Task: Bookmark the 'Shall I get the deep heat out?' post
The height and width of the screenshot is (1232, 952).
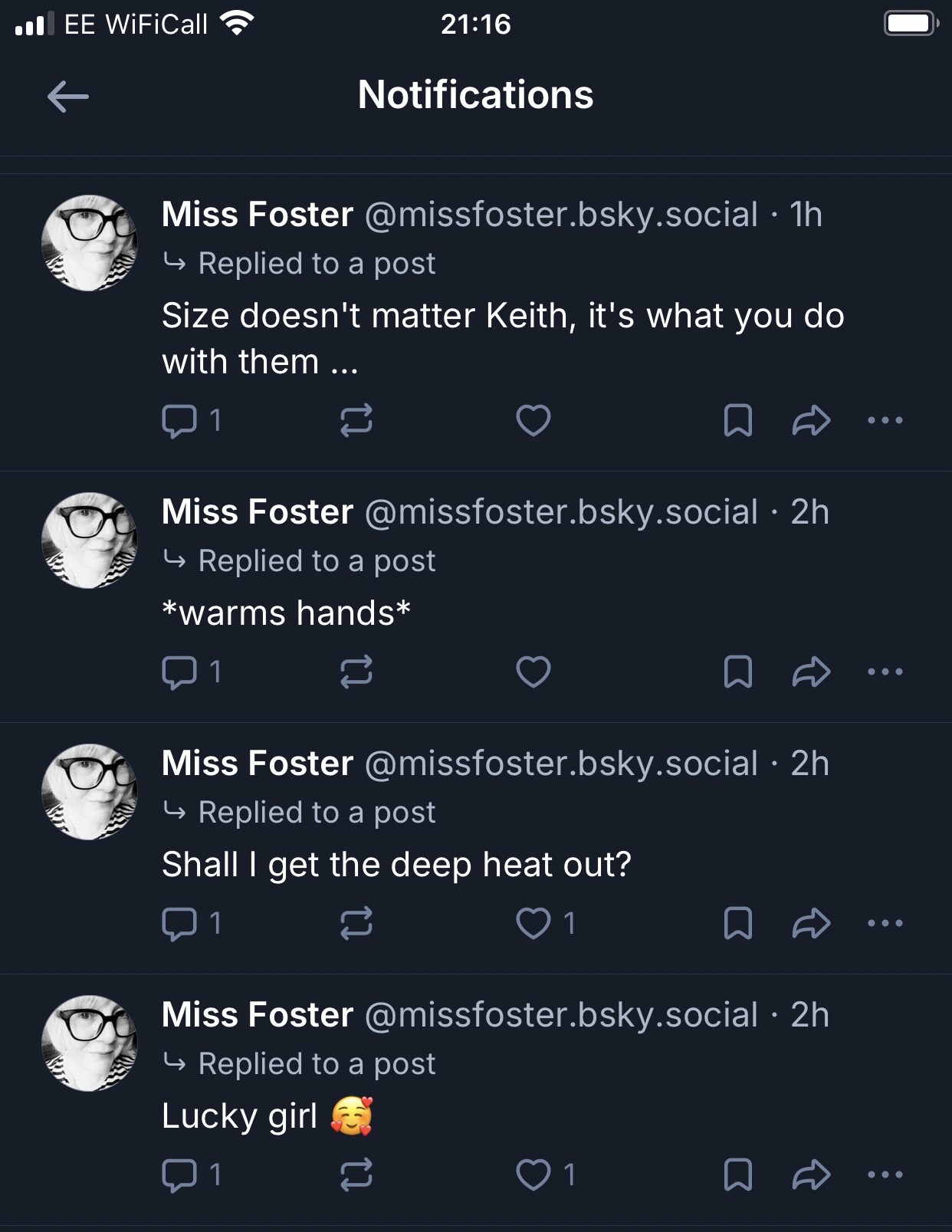Action: (737, 923)
